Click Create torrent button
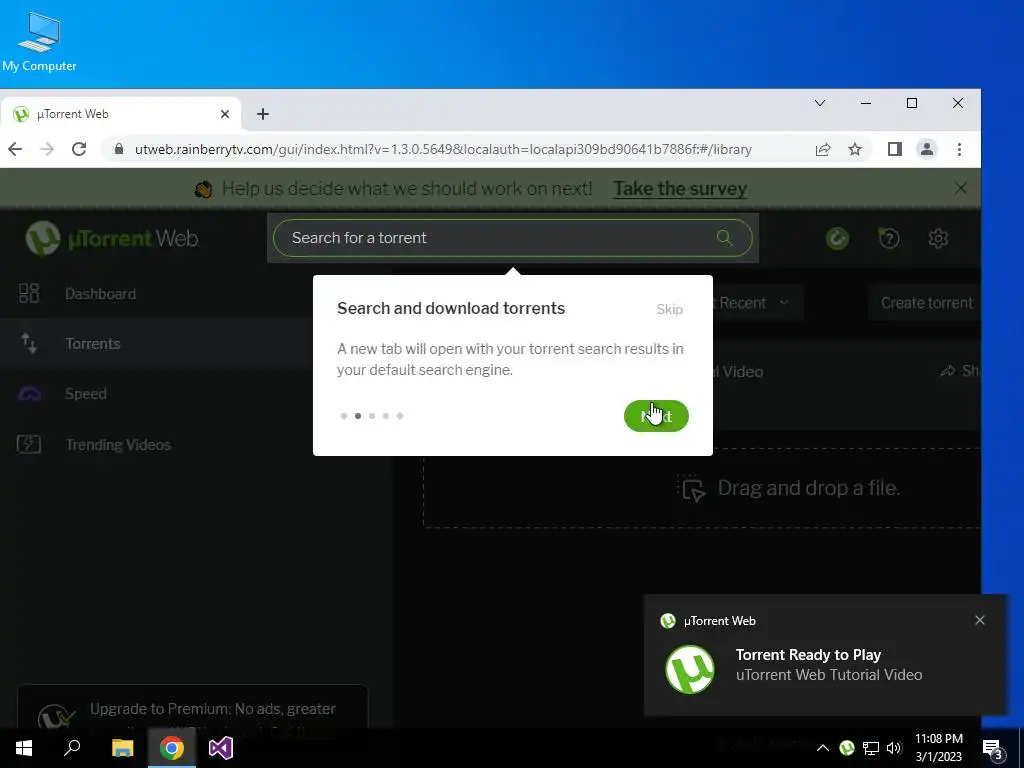 click(925, 303)
